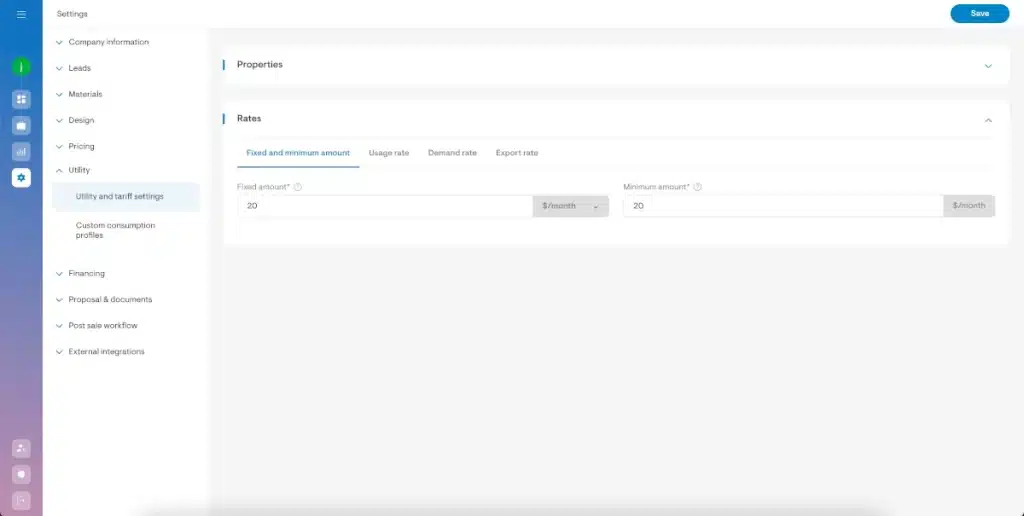Click the help icon beside Minimum amount

coord(697,187)
